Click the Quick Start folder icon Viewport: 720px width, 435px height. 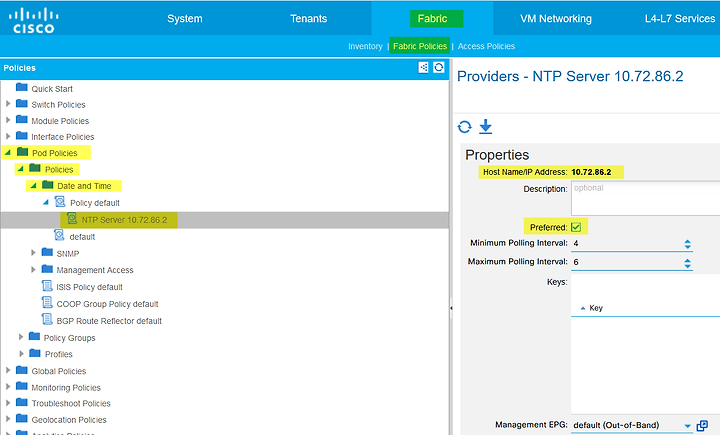click(x=22, y=87)
